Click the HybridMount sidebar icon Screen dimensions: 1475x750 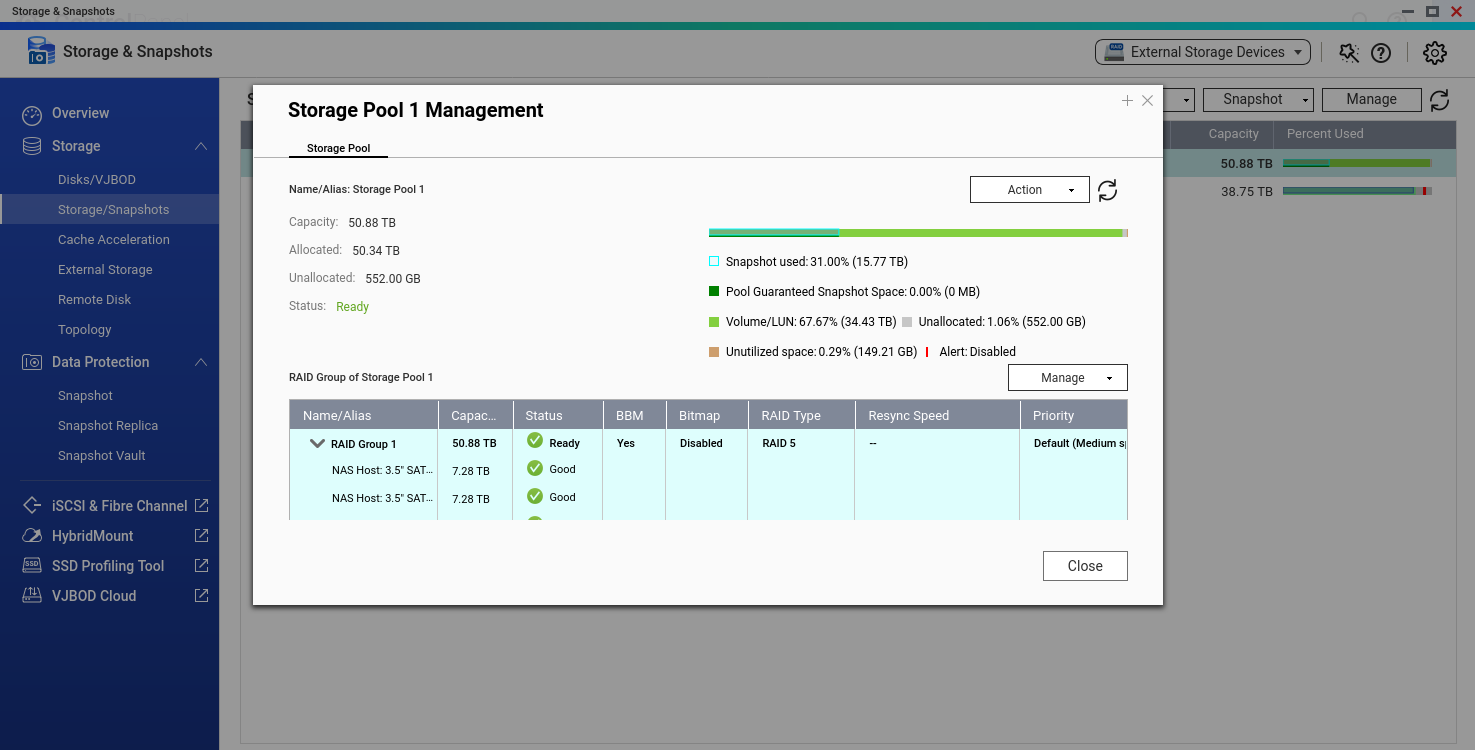(x=32, y=536)
